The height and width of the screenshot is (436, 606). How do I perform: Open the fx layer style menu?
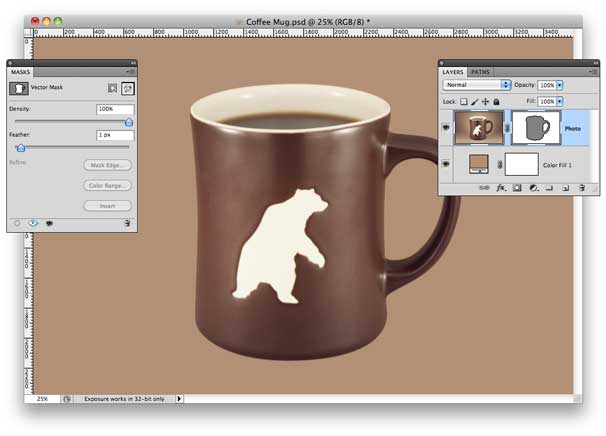[x=501, y=188]
